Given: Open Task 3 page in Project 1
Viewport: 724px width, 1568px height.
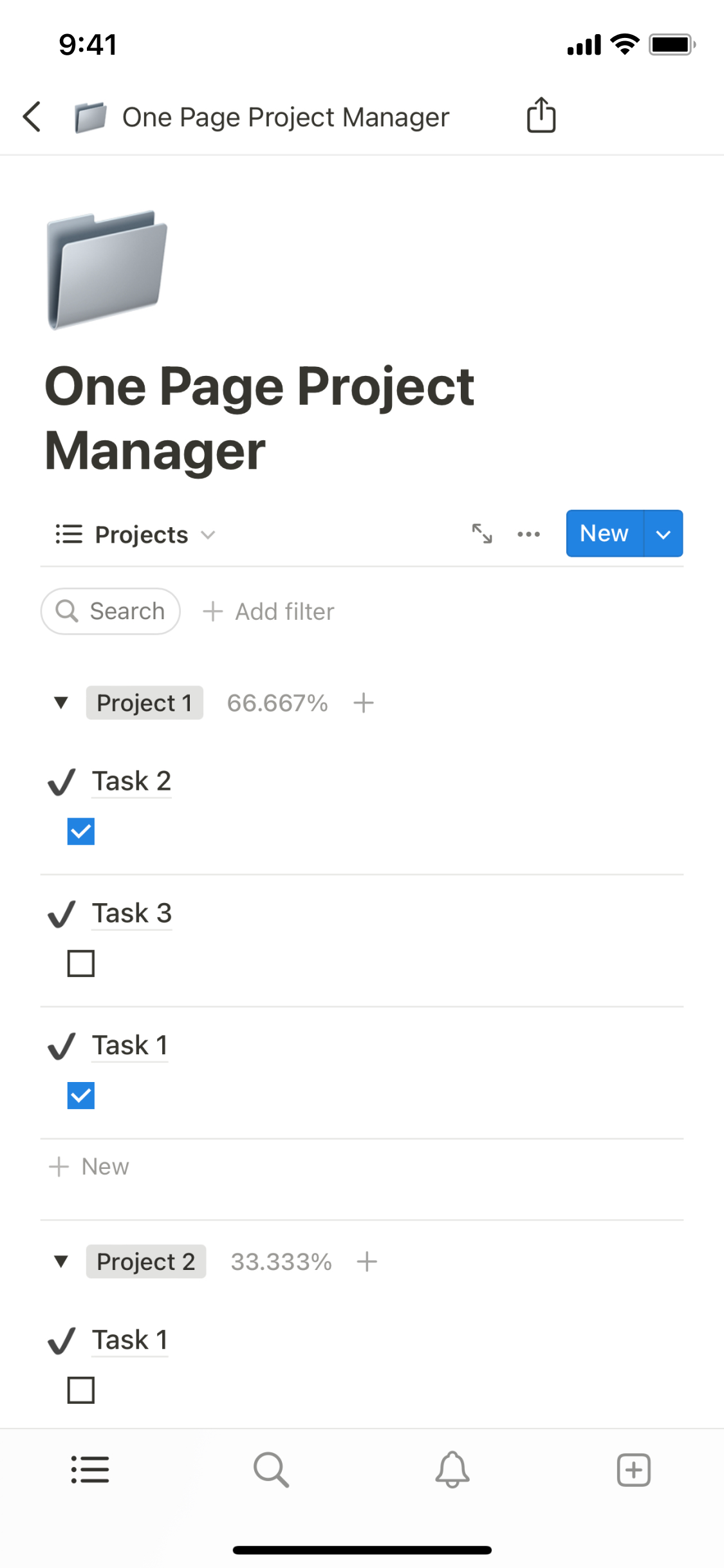Looking at the screenshot, I should click(x=132, y=913).
